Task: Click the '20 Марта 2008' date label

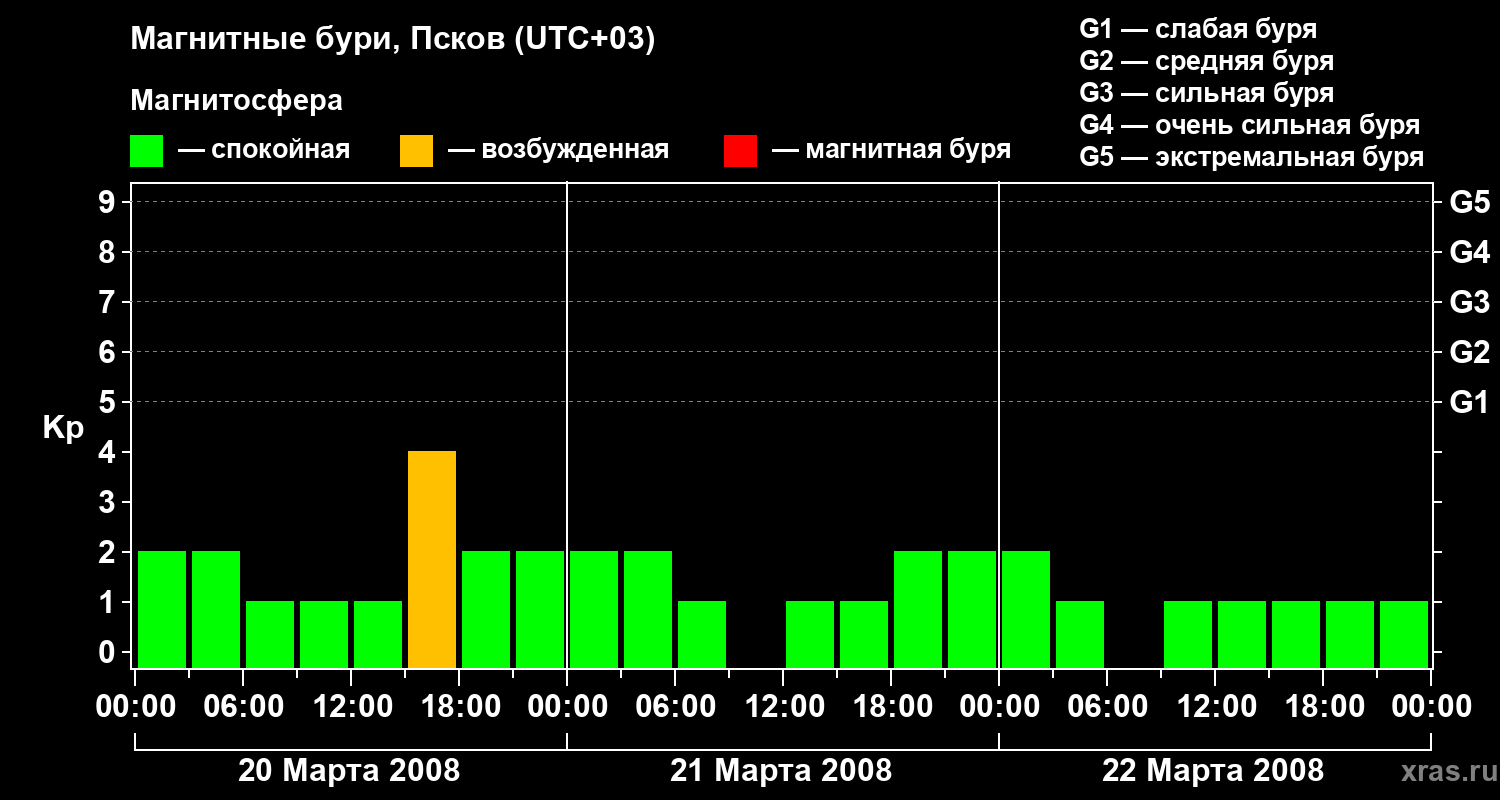Action: click(349, 771)
